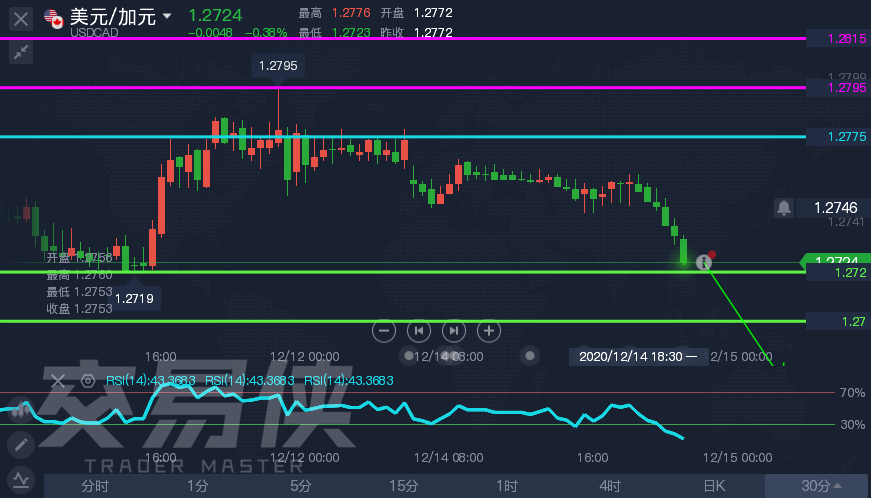Click the info marker on the trend line

pyautogui.click(x=703, y=262)
